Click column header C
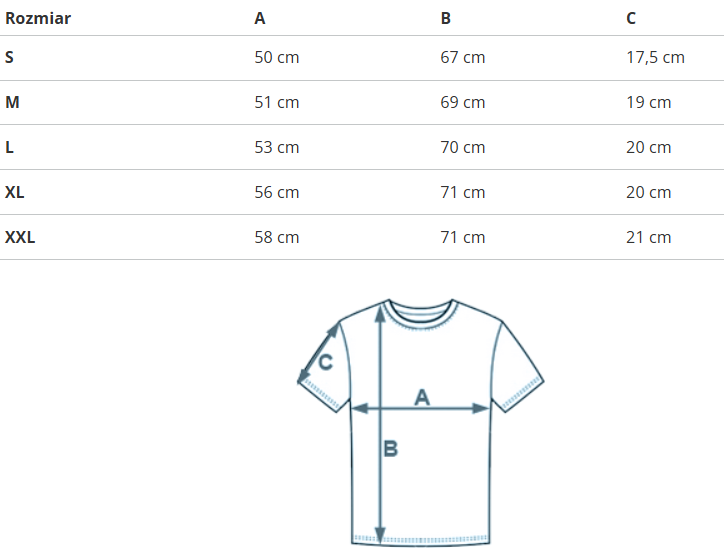This screenshot has width=724, height=555. (x=631, y=18)
